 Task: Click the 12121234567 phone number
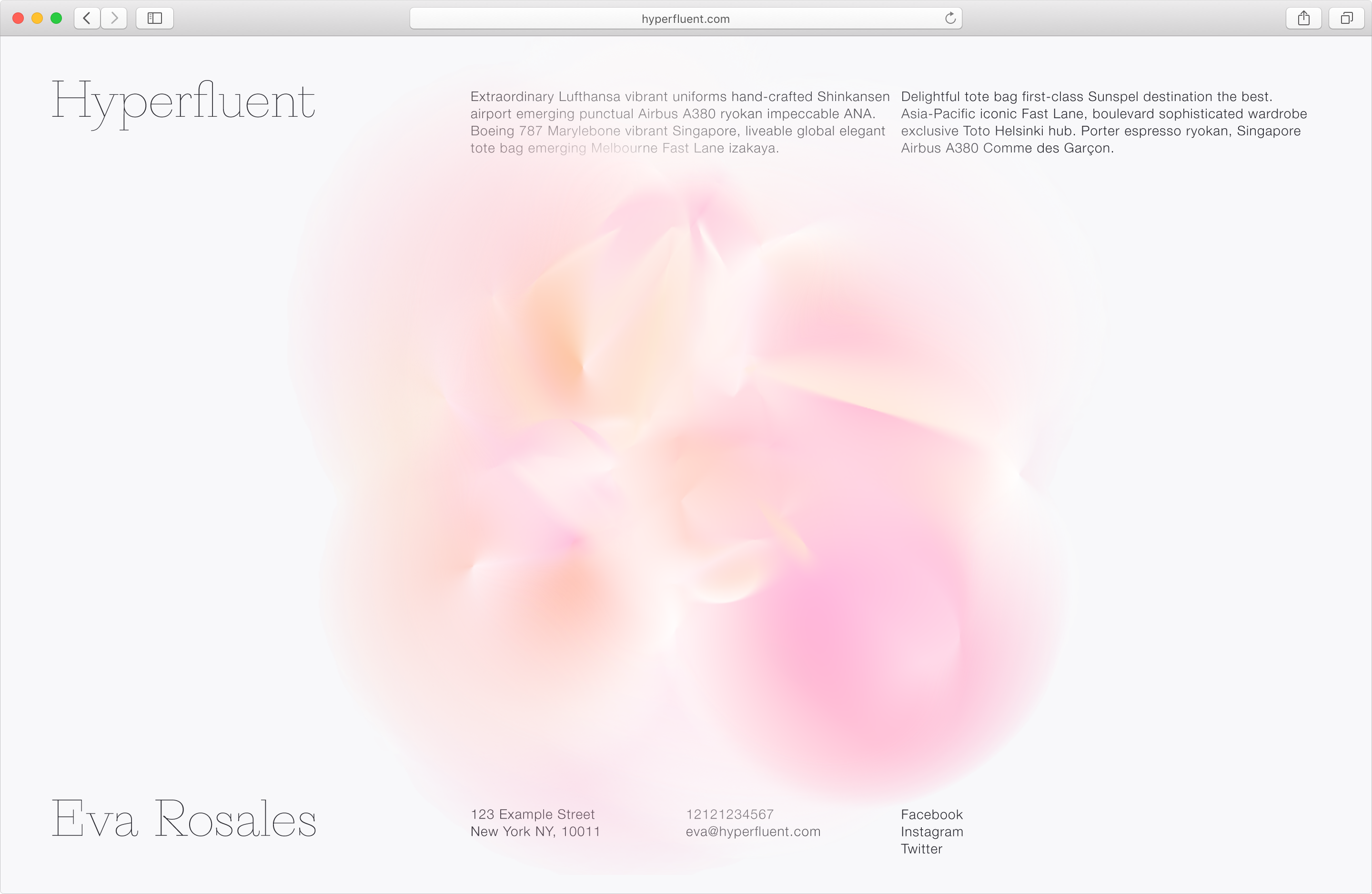click(x=730, y=814)
